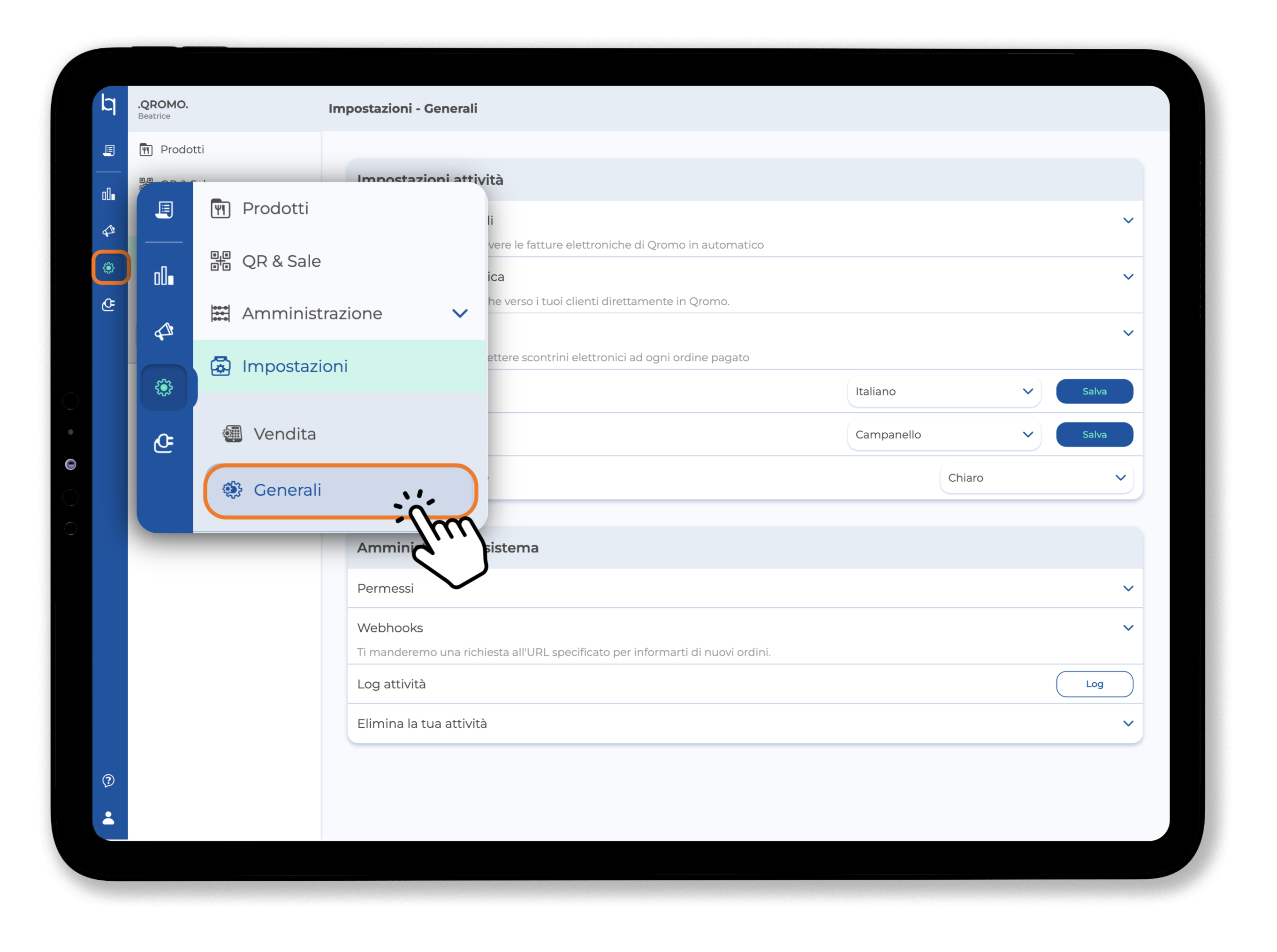Expand the row about invoices to clients
Screen dimensions: 1277x952
[1128, 277]
